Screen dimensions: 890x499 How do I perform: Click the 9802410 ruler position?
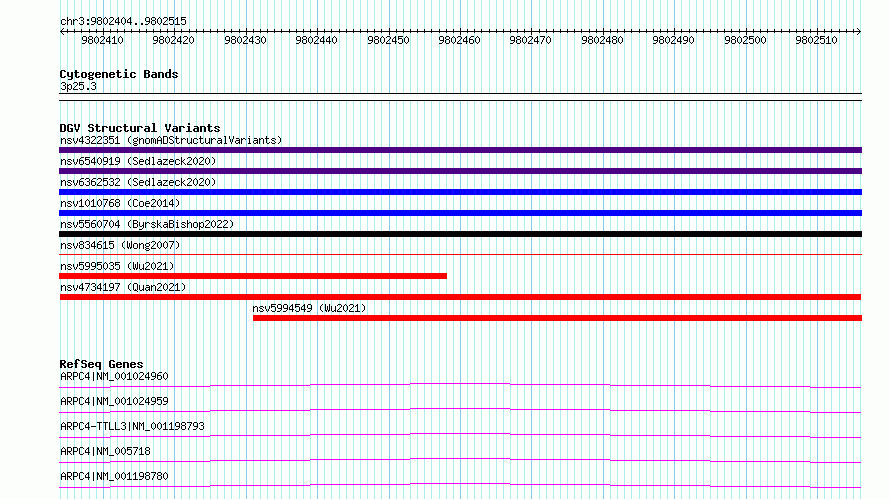(102, 40)
